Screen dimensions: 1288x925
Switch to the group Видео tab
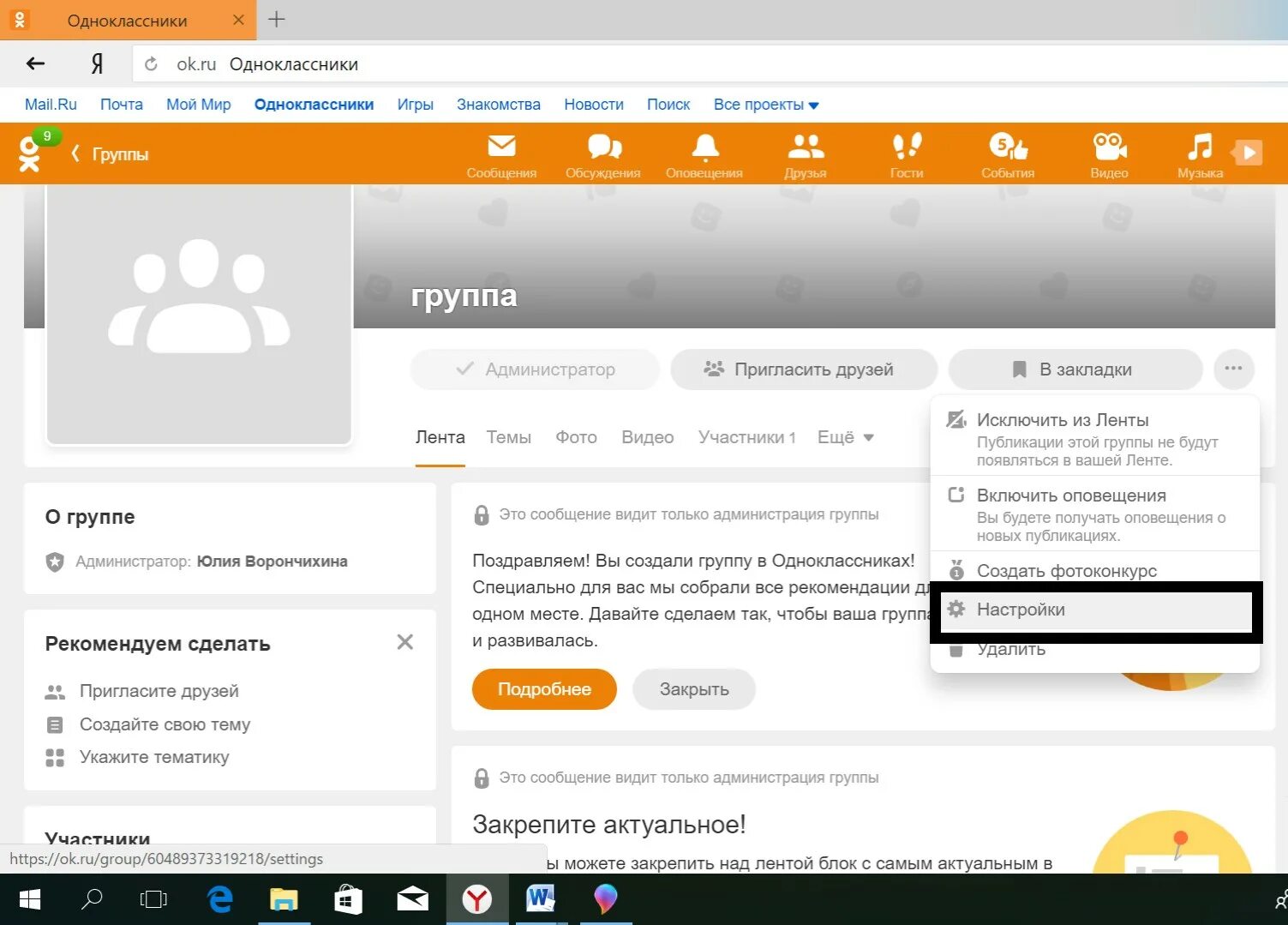[x=648, y=437]
